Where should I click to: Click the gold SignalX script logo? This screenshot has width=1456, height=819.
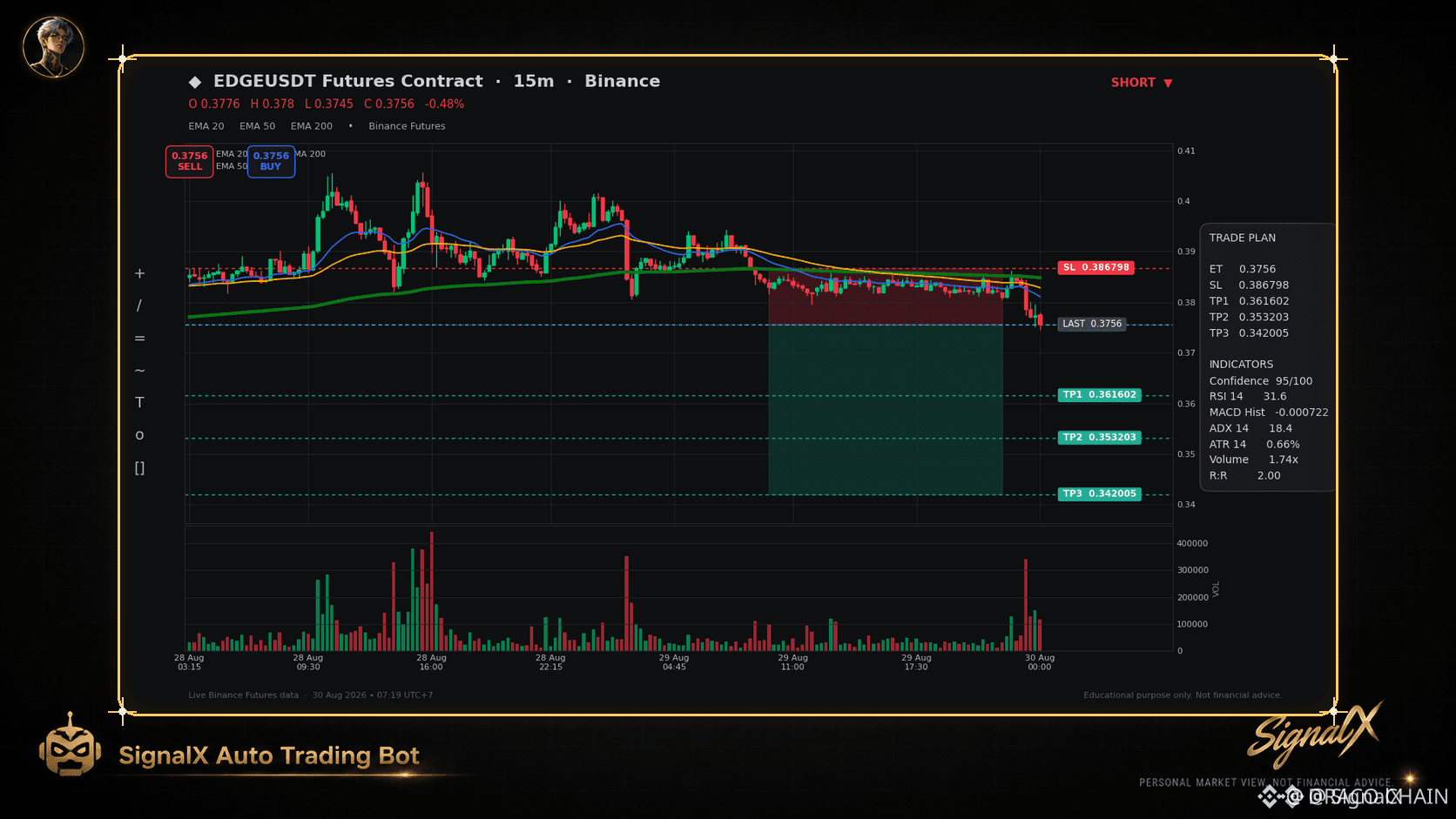point(1314,735)
